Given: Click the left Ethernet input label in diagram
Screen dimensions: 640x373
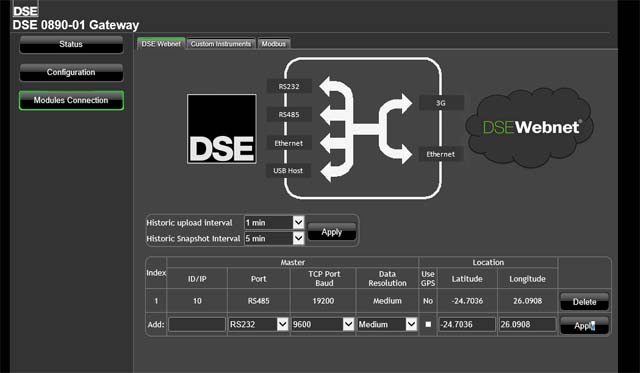Looking at the screenshot, I should [x=289, y=143].
